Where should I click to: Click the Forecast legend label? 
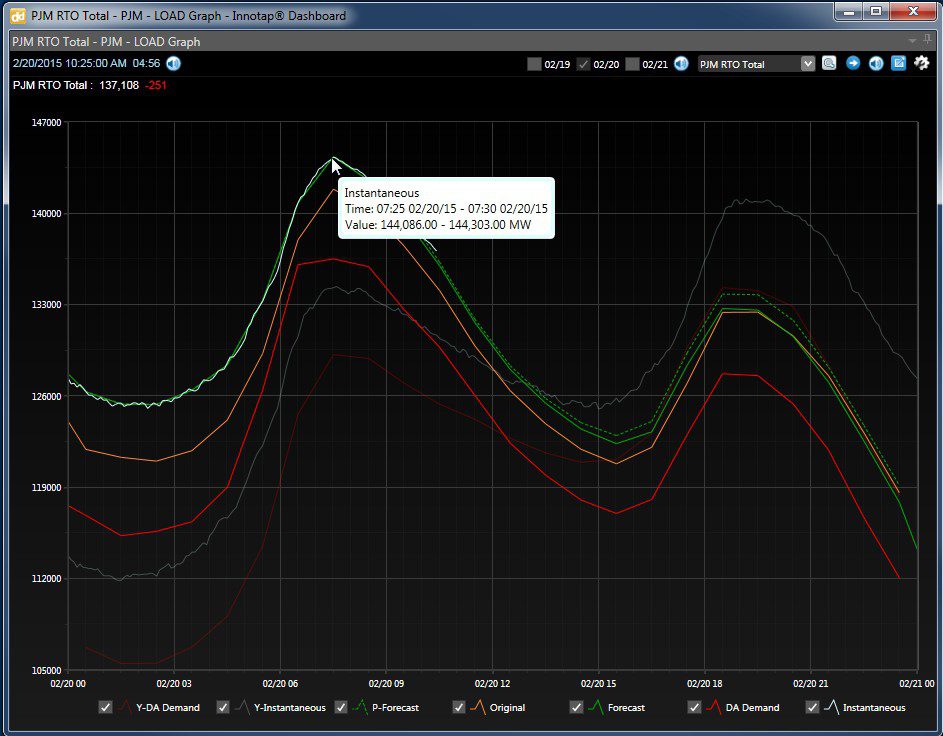coord(626,708)
